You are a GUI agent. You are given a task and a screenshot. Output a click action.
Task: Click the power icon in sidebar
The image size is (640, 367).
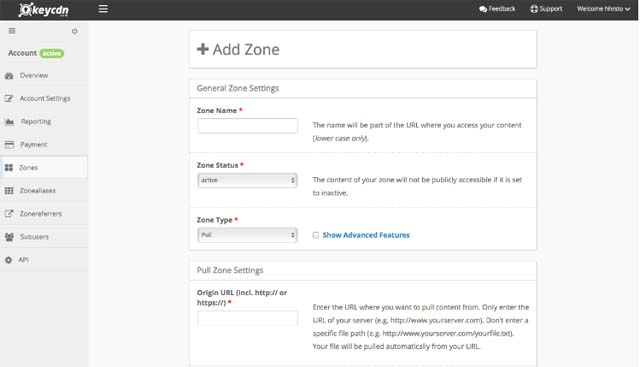(x=75, y=31)
